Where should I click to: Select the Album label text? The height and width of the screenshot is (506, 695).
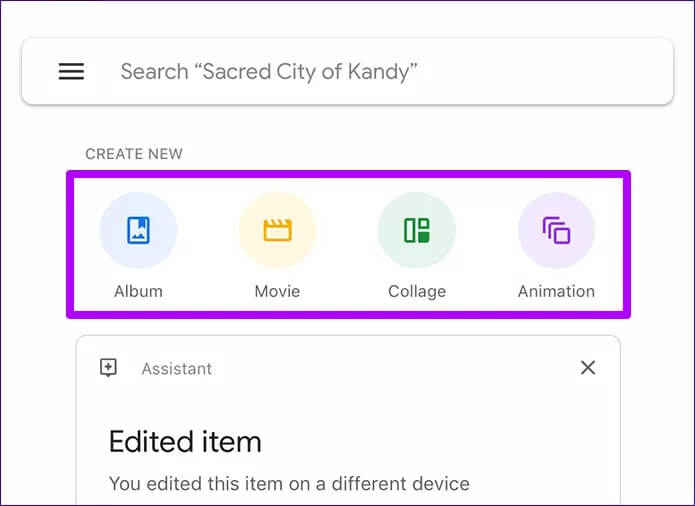(x=138, y=291)
